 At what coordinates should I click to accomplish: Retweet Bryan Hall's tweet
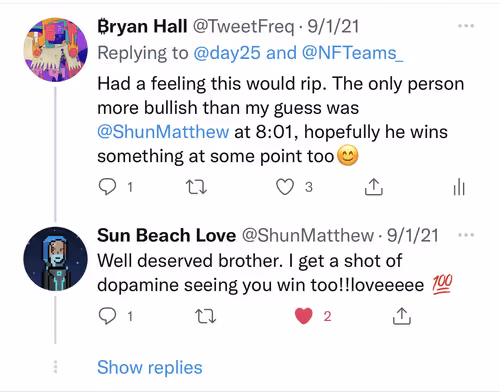tap(196, 187)
